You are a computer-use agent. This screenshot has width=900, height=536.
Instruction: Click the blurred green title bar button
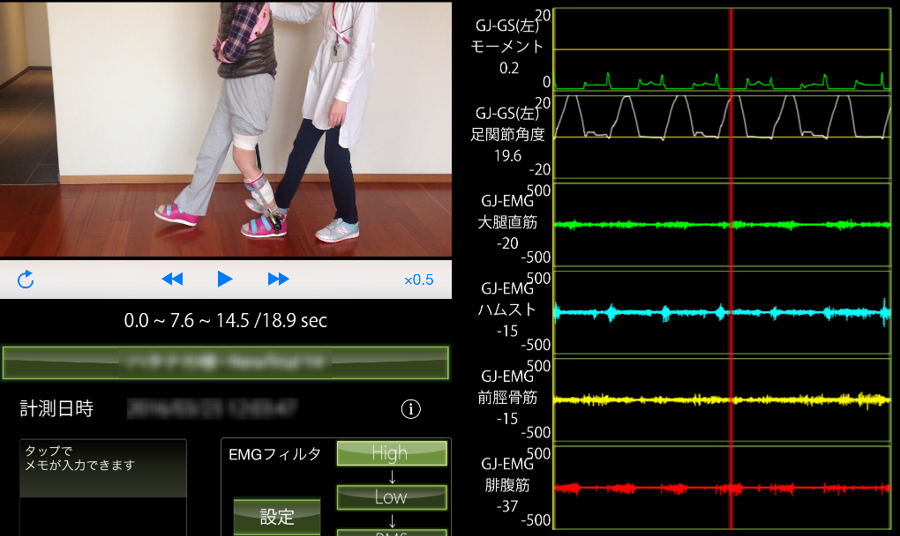(x=225, y=361)
